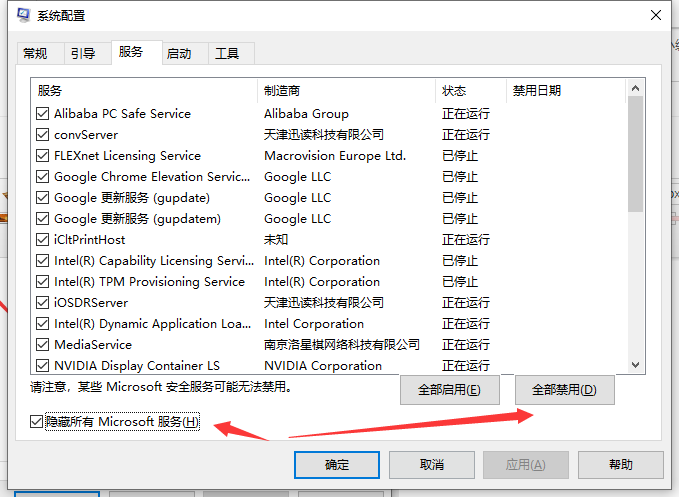Click the 全部启用 button
Image resolution: width=679 pixels, height=497 pixels.
point(449,390)
